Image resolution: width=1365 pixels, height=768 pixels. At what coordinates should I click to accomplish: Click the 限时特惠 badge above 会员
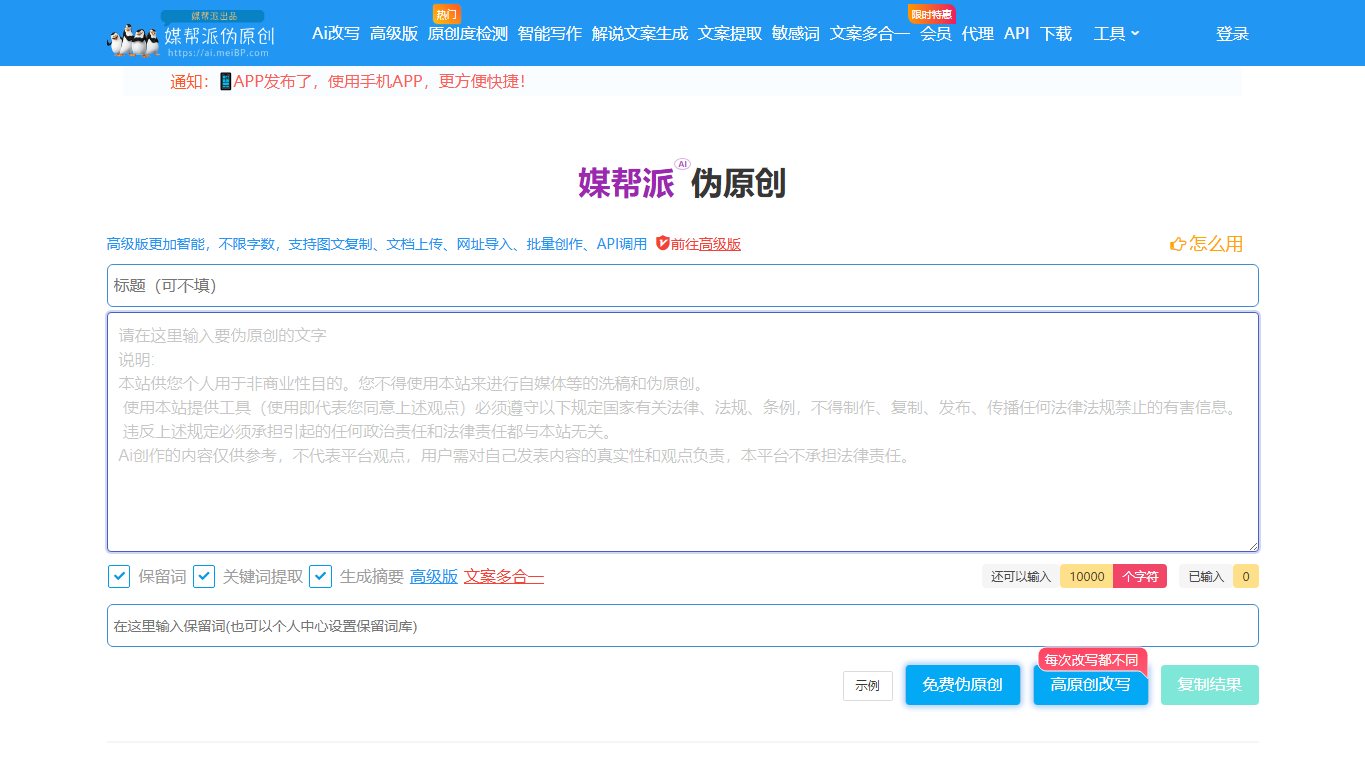point(931,14)
